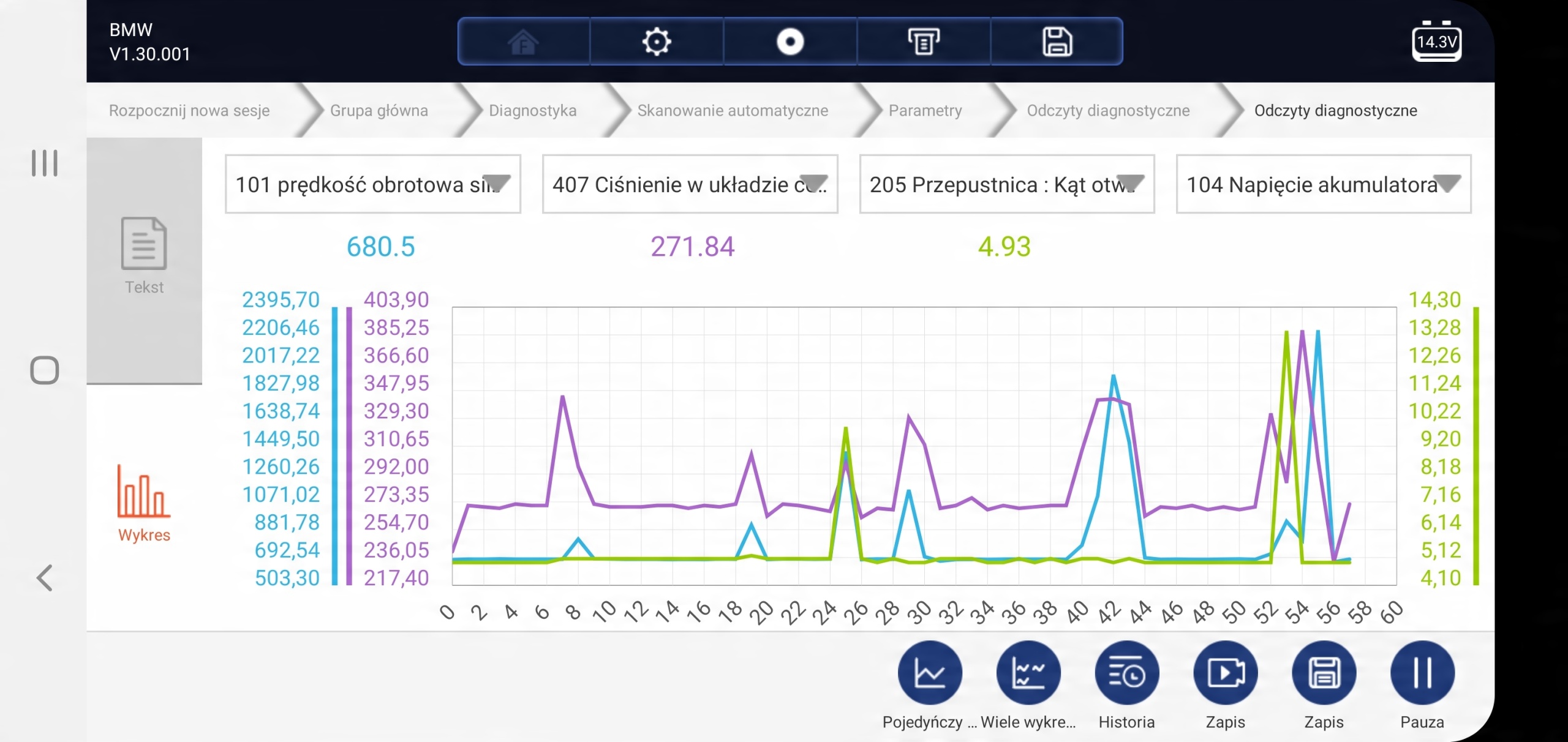This screenshot has height=742, width=1568.
Task: Tap the home icon in top toolbar
Action: click(x=523, y=42)
